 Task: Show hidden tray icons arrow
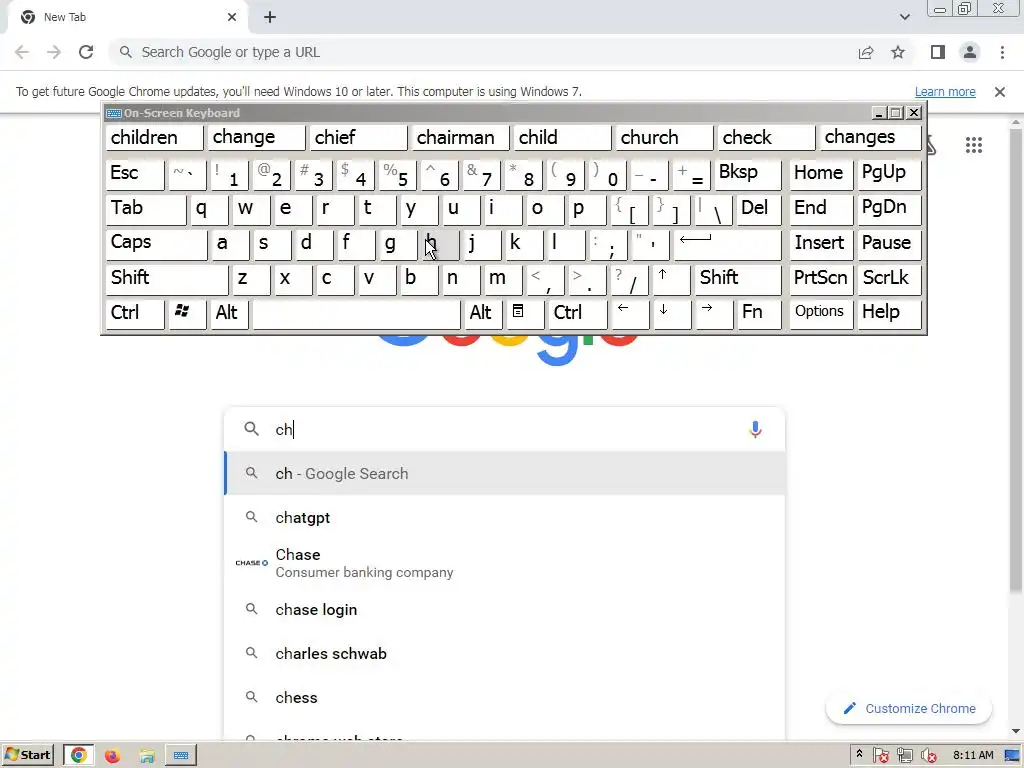tap(859, 755)
